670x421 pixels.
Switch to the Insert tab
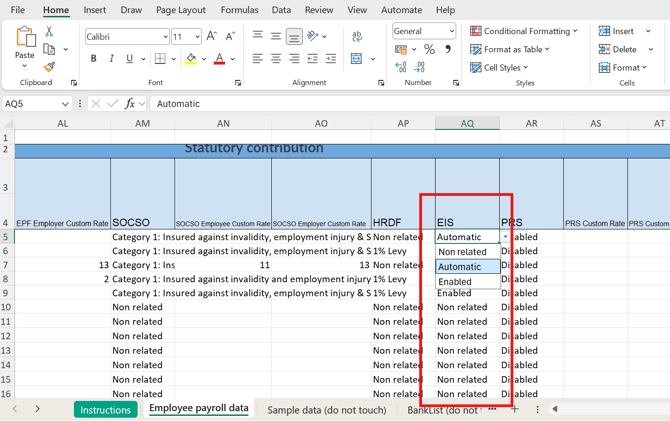coord(94,10)
